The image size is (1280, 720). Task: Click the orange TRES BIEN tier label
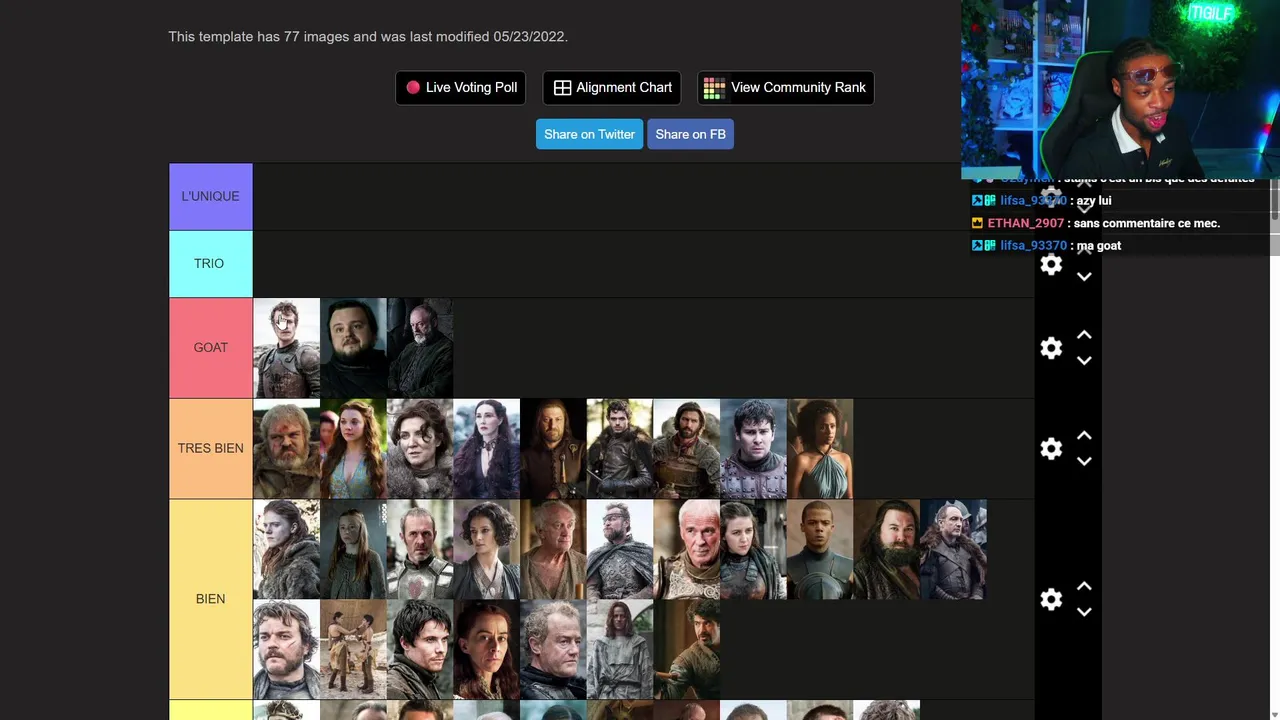pos(210,448)
